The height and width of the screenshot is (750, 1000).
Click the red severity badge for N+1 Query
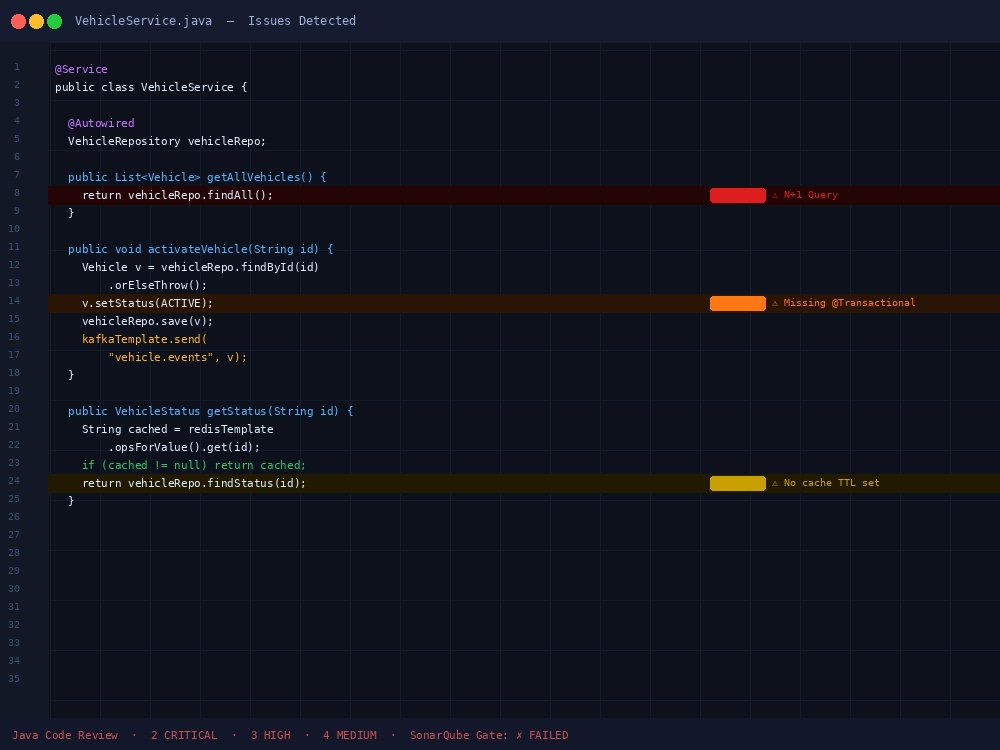click(737, 195)
